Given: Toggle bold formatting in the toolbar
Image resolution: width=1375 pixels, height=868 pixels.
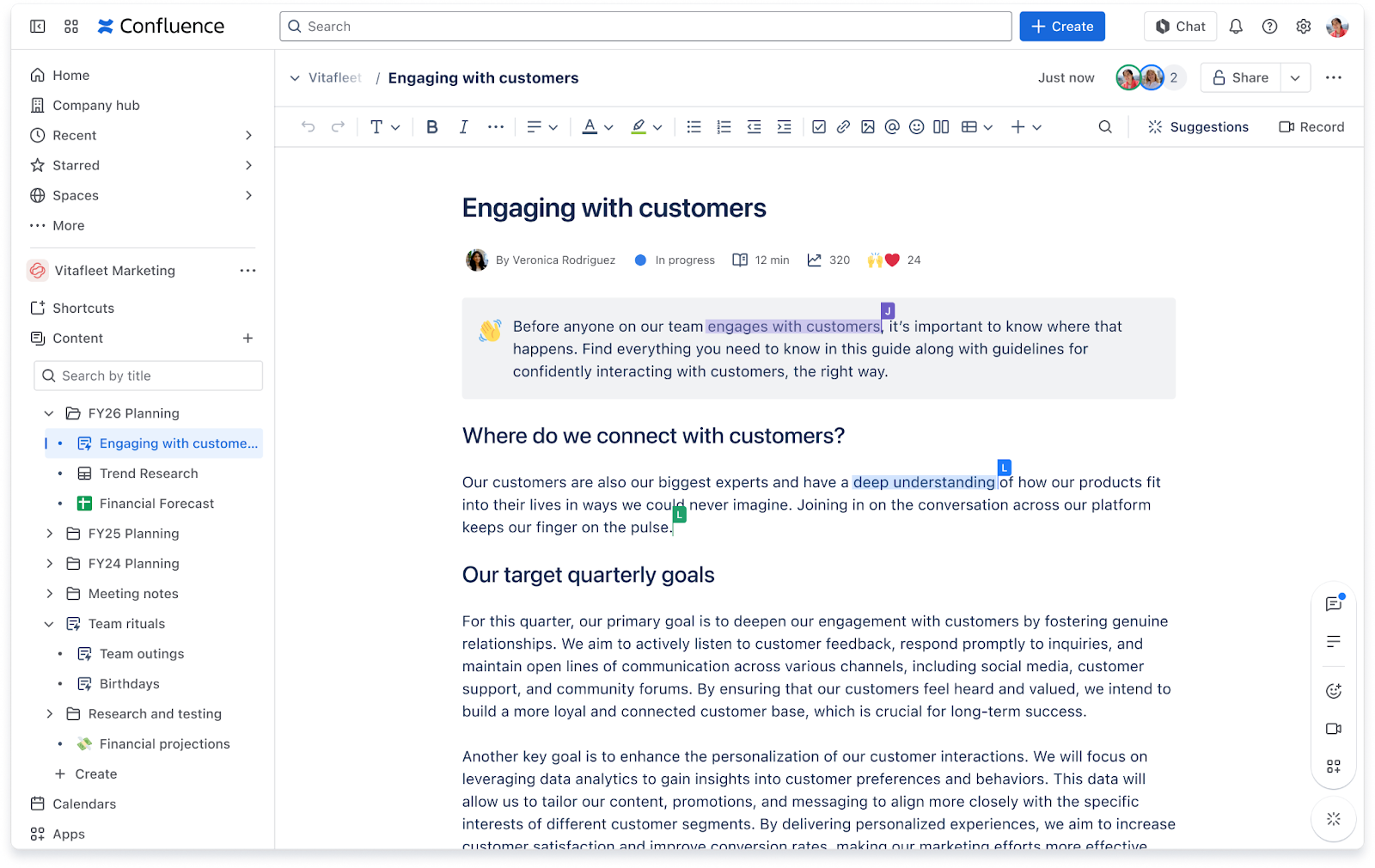Looking at the screenshot, I should coord(431,126).
